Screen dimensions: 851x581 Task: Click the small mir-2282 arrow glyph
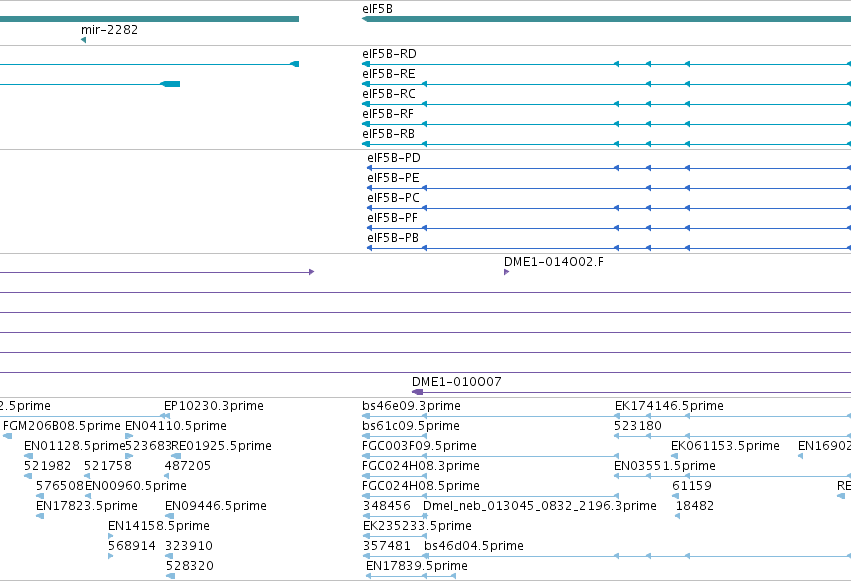click(84, 40)
